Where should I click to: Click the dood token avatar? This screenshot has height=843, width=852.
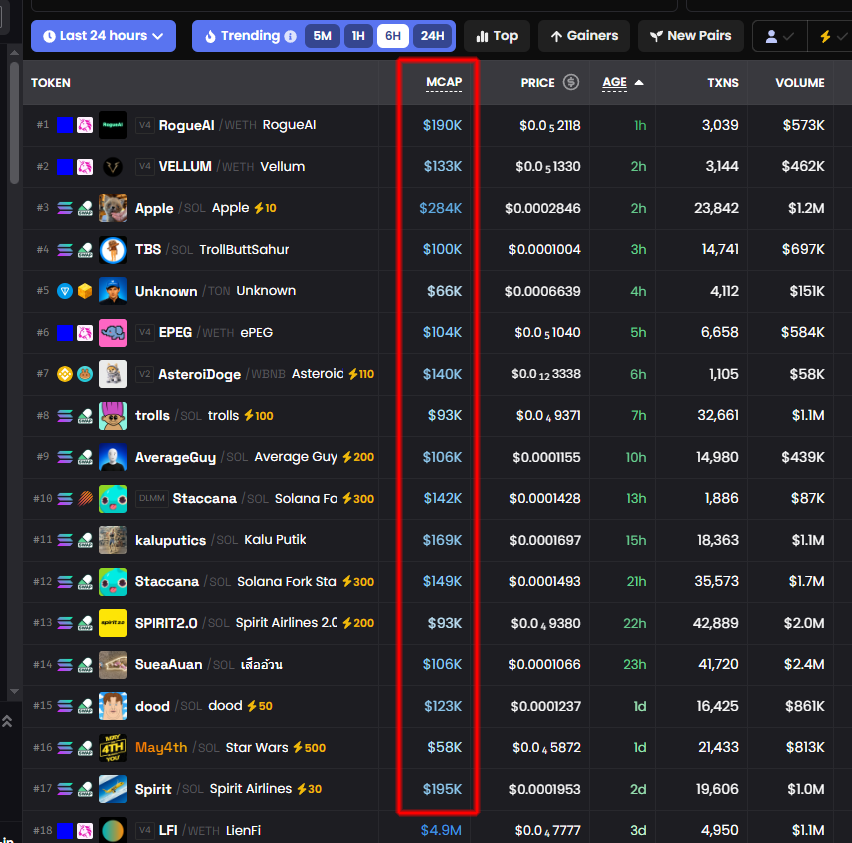tap(113, 706)
